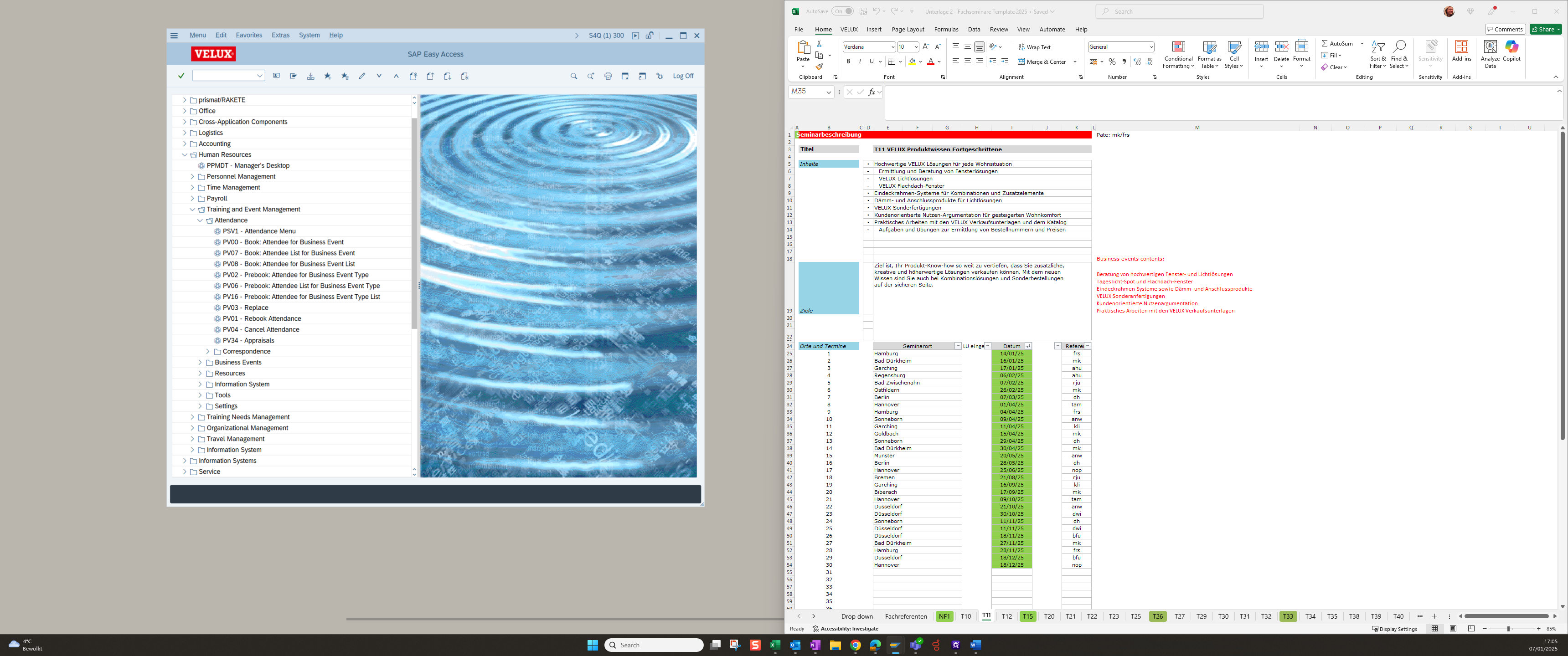Open Excel font name dropdown
Image resolution: width=1568 pixels, height=656 pixels.
(892, 47)
